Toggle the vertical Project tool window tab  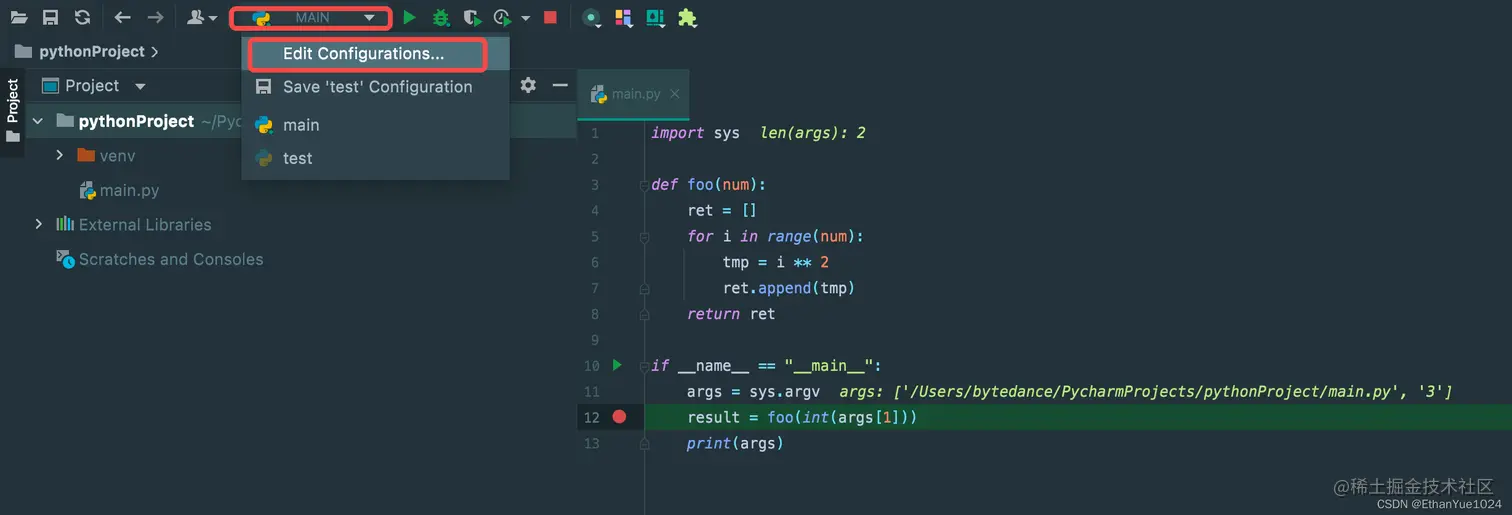tap(12, 110)
